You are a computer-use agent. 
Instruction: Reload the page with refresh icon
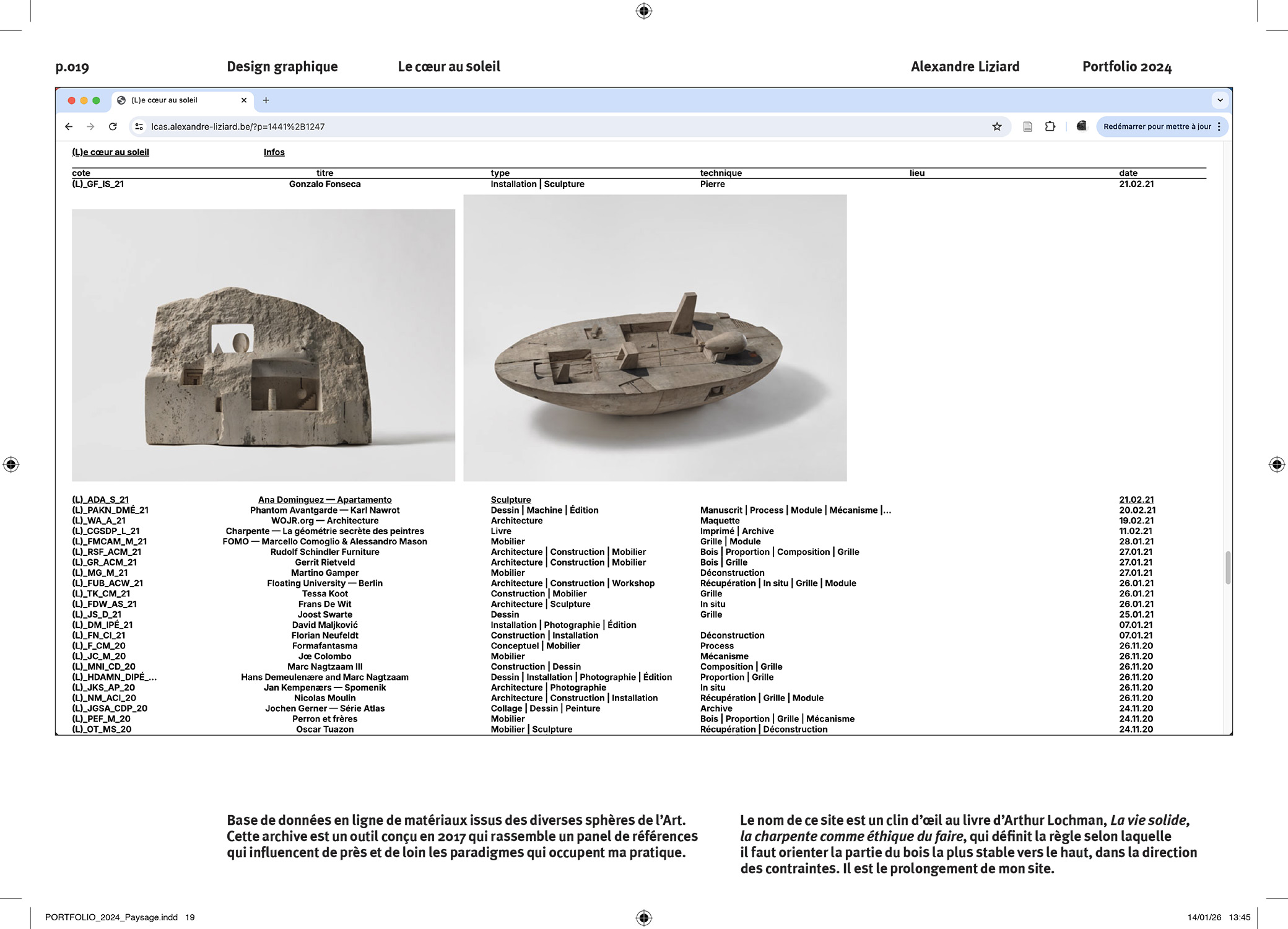[113, 126]
